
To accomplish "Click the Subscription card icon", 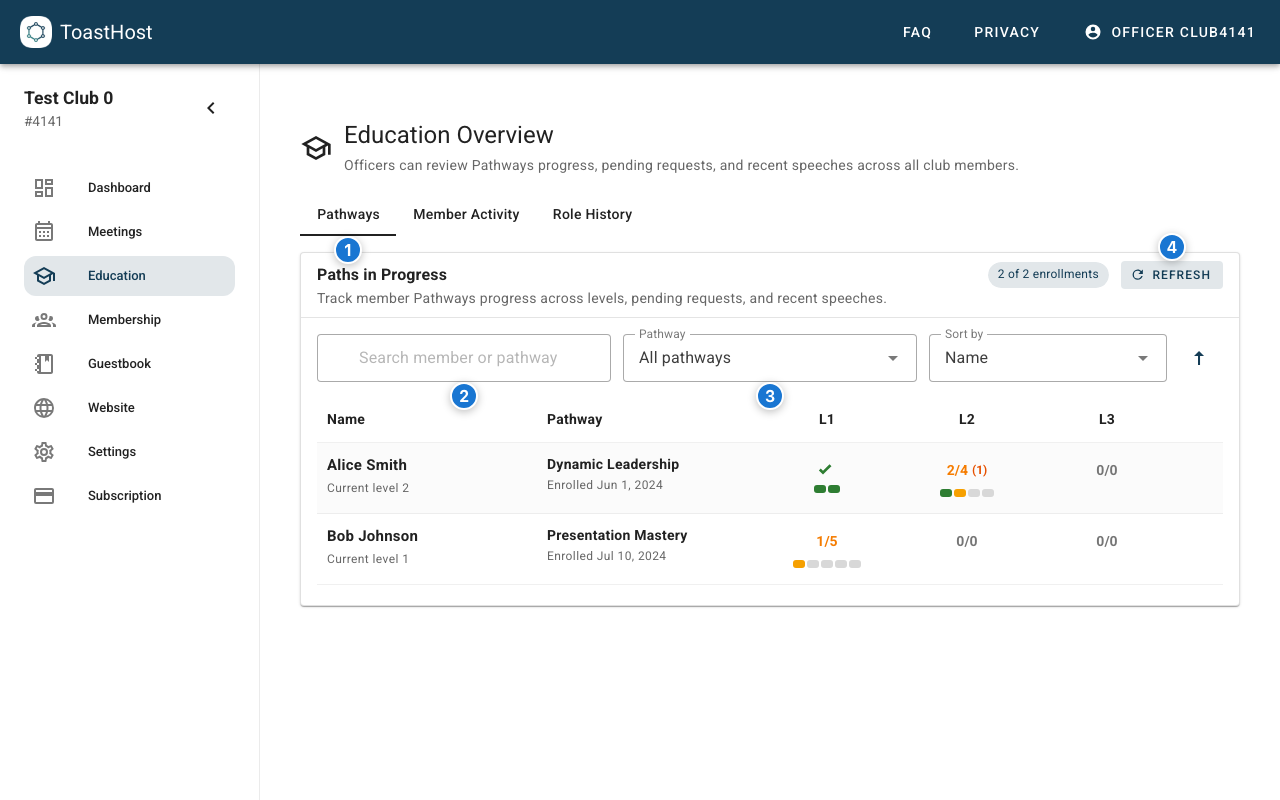I will click(x=44, y=495).
